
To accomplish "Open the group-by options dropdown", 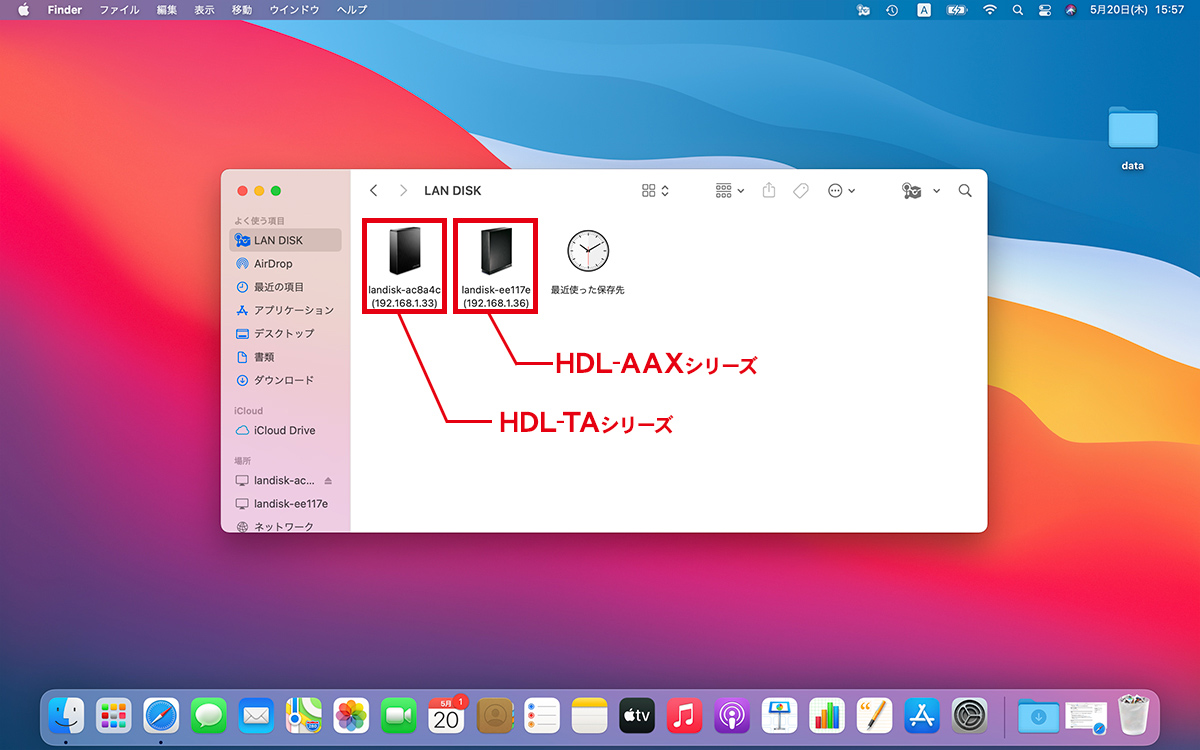I will (x=730, y=190).
